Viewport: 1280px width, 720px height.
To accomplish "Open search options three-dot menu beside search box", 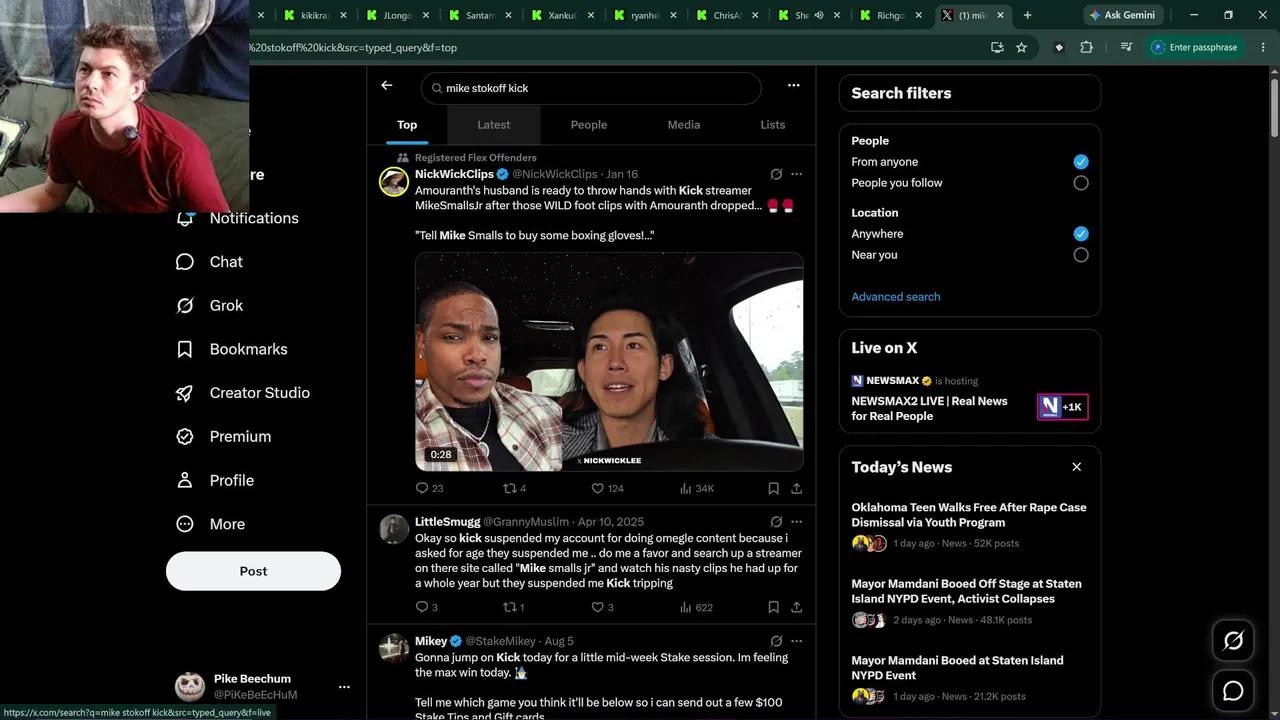I will 793,86.
